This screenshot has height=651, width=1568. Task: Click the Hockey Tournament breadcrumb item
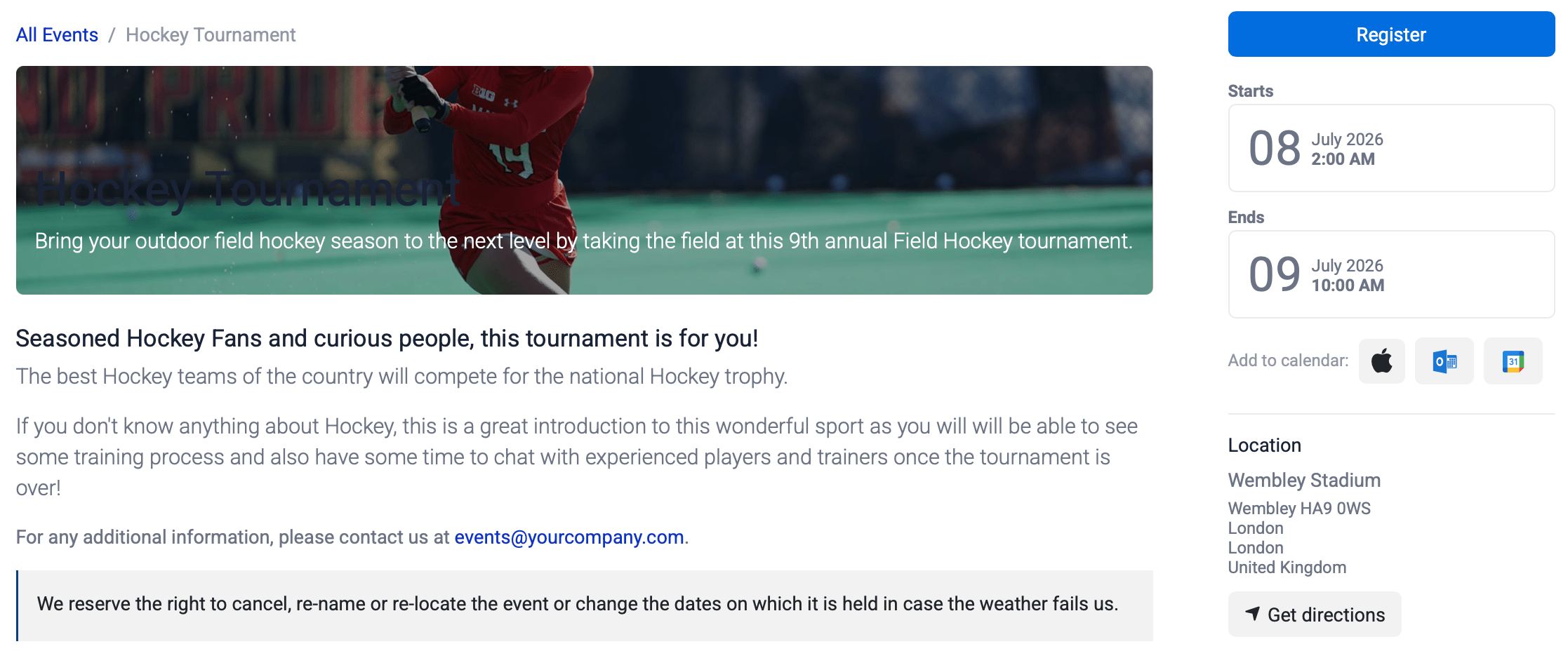pyautogui.click(x=211, y=35)
